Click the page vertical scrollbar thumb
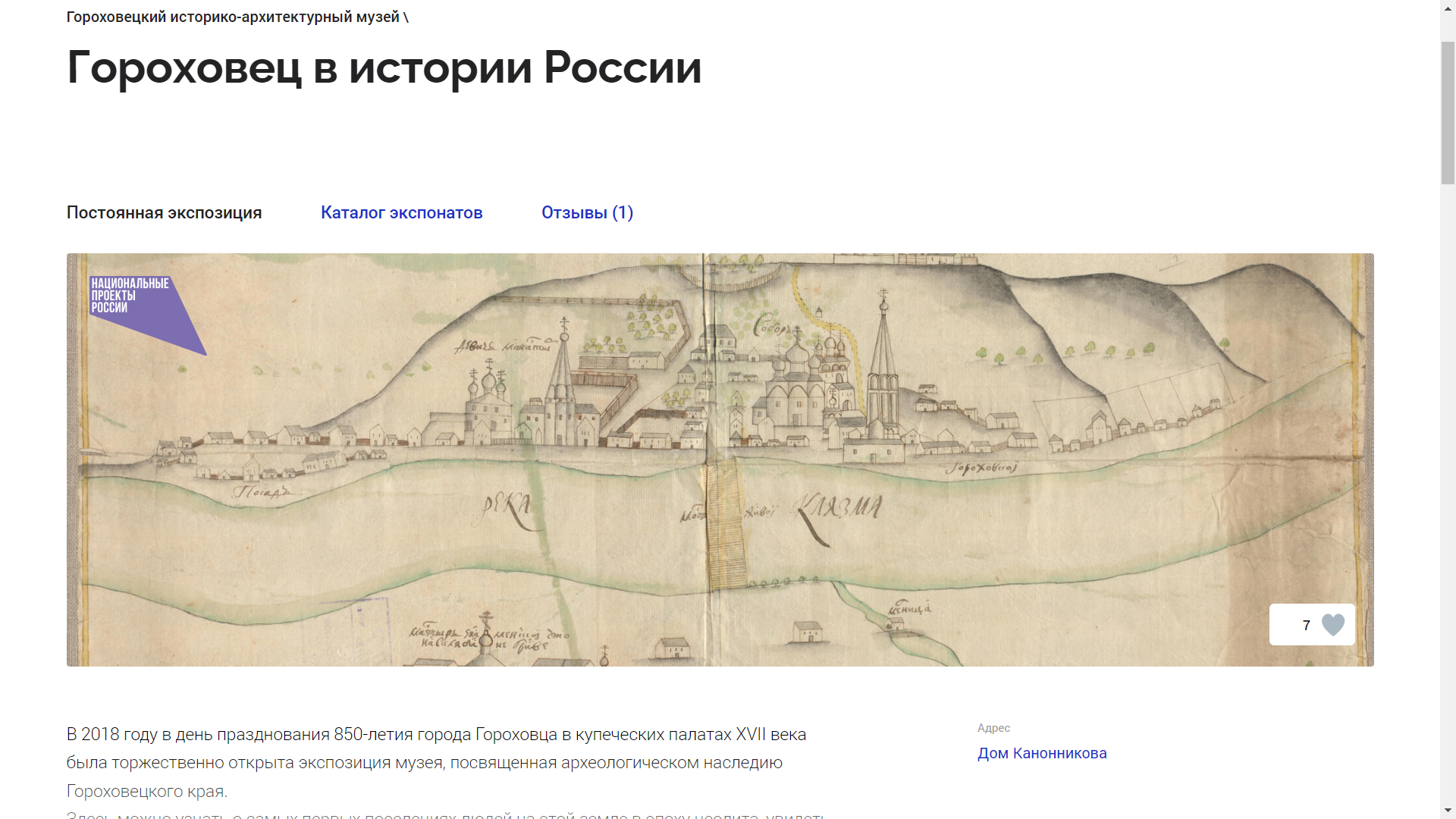The image size is (1456, 819). [1448, 112]
